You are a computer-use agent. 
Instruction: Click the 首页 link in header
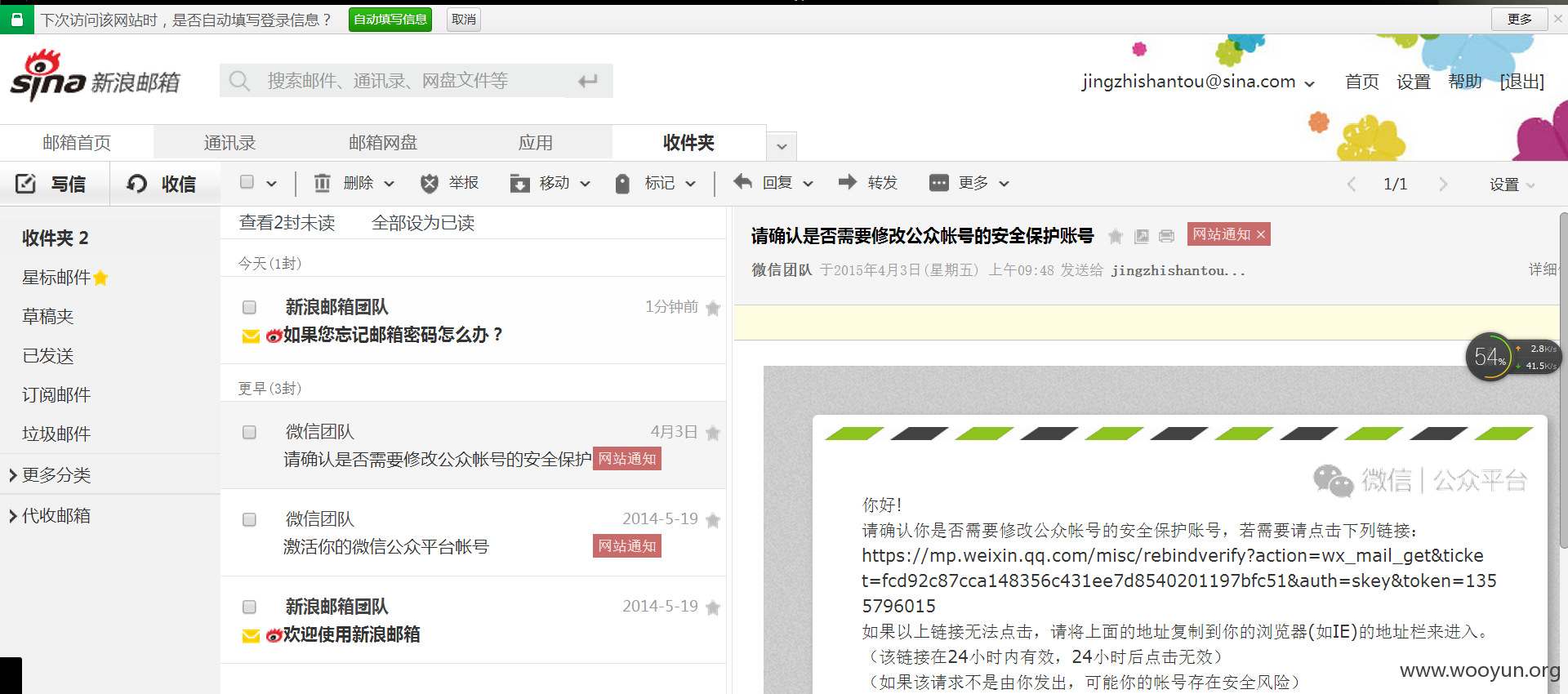[1362, 82]
